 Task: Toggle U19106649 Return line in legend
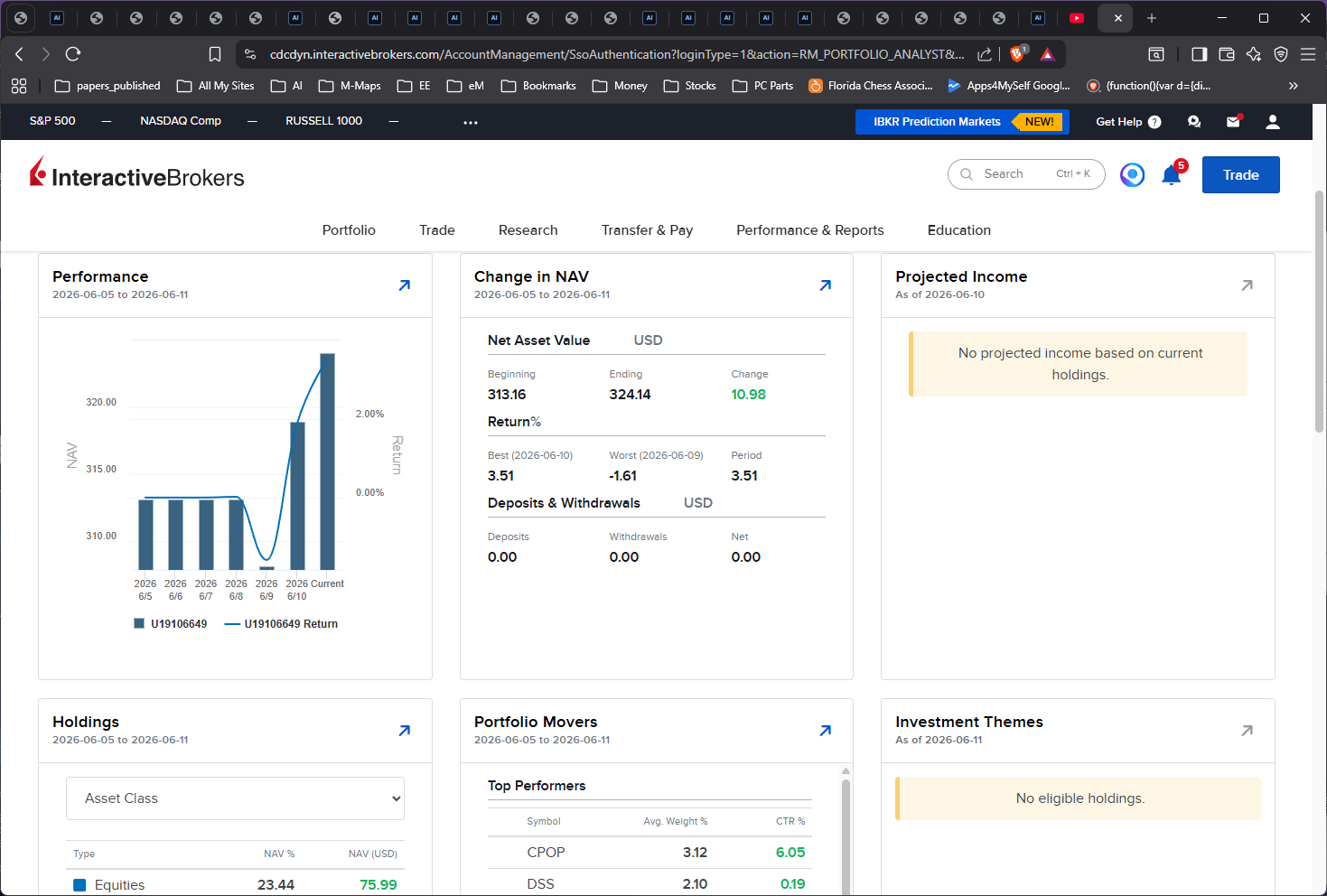tap(281, 624)
